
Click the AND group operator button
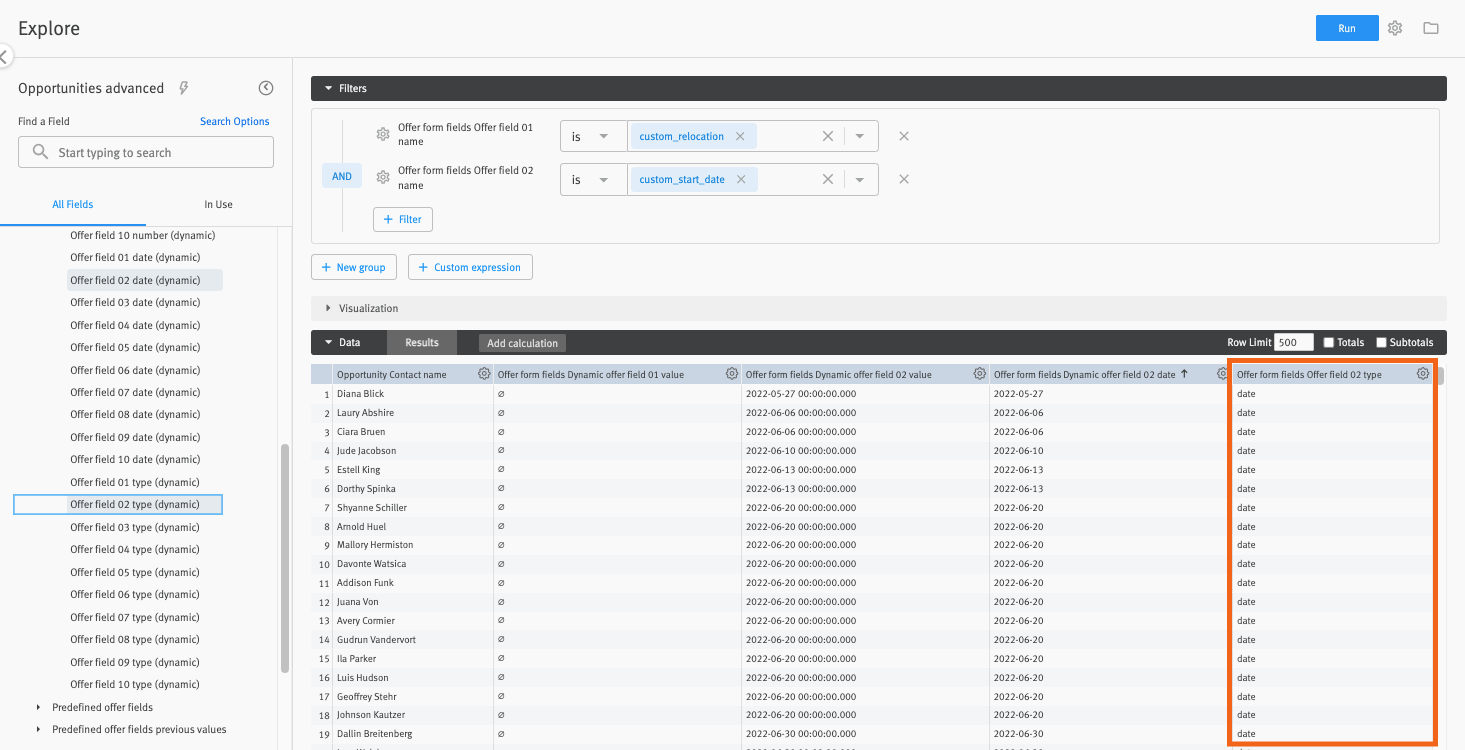pos(342,176)
